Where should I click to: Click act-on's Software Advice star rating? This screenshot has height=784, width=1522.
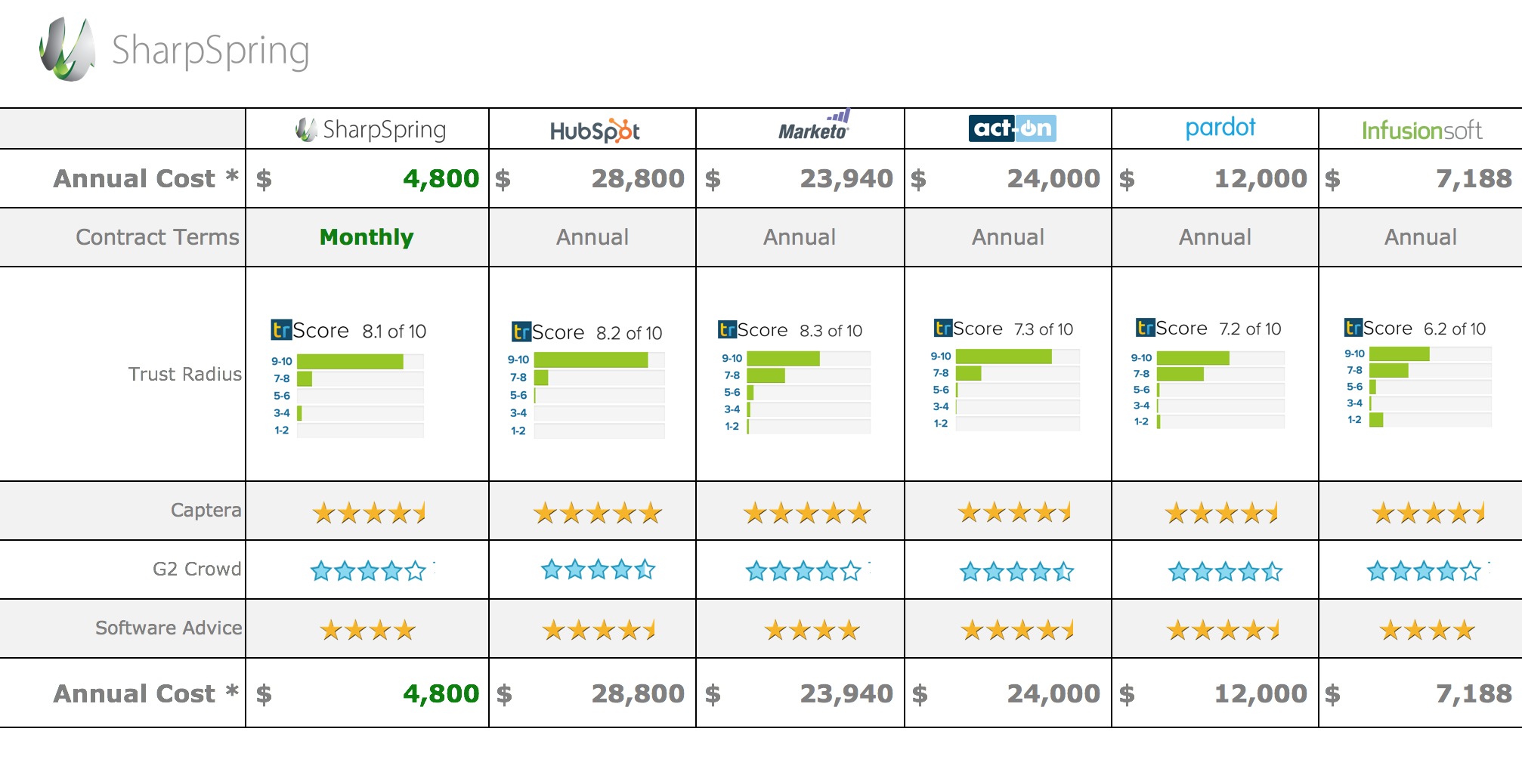1017,629
